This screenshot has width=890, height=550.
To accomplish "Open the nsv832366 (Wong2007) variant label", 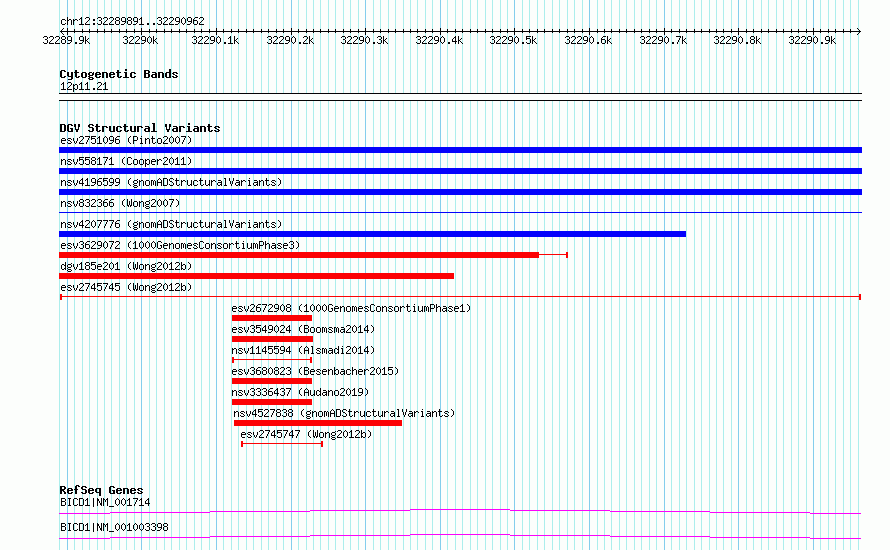I will tap(120, 203).
